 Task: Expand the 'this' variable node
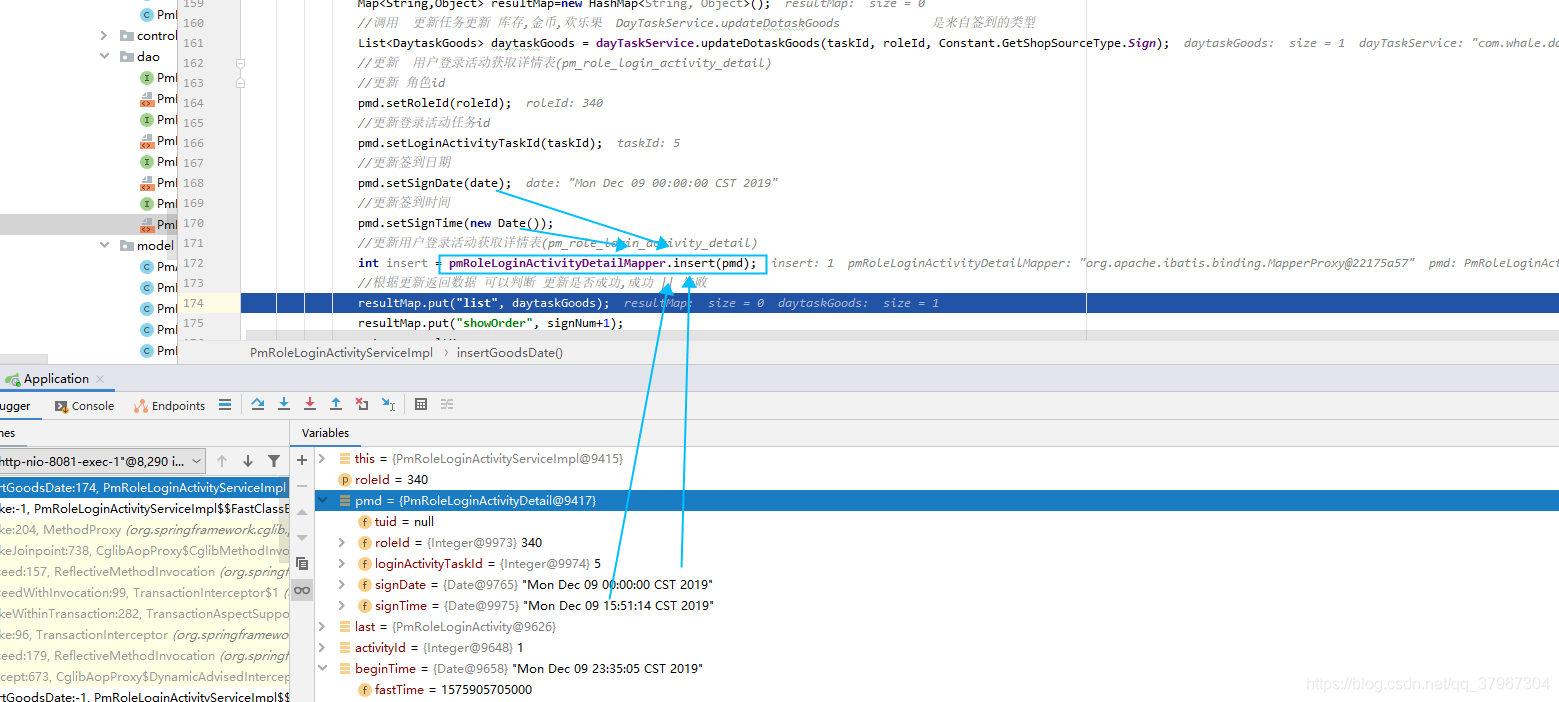point(322,459)
